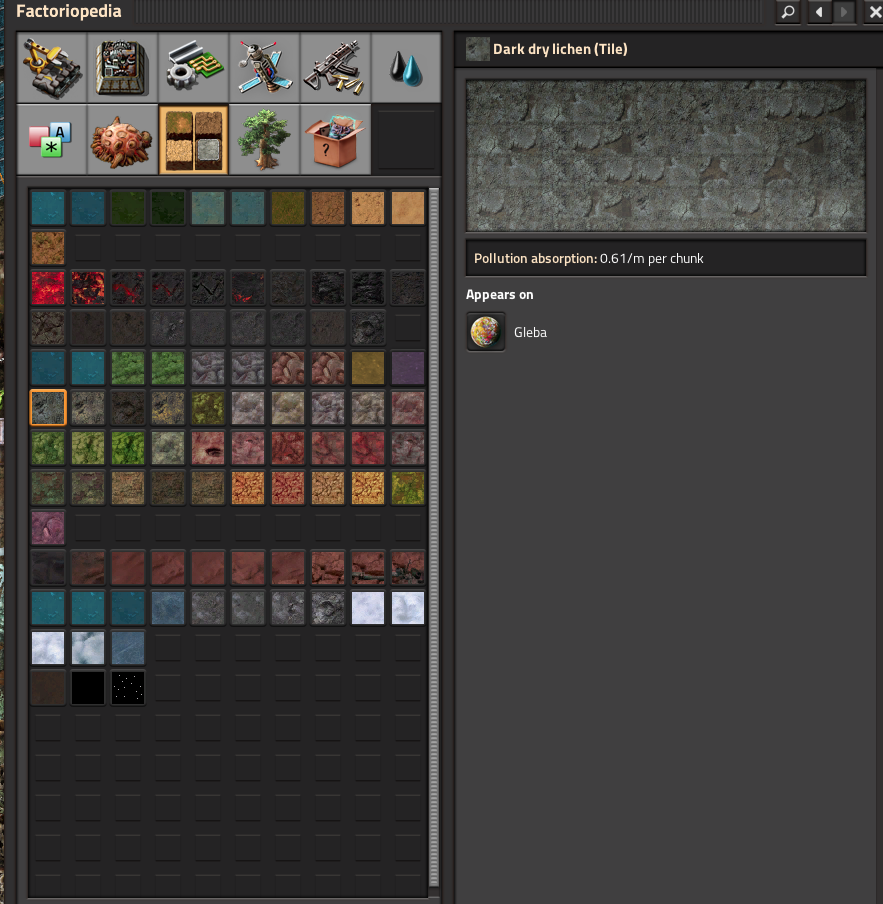883x904 pixels.
Task: Open the Combat category with submachine gun icon
Action: click(335, 68)
